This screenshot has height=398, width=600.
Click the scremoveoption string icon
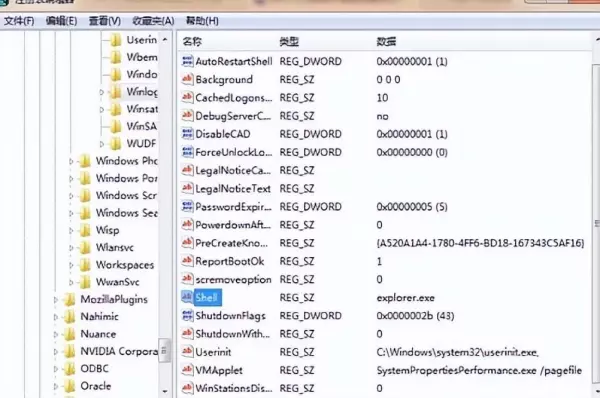click(x=188, y=279)
